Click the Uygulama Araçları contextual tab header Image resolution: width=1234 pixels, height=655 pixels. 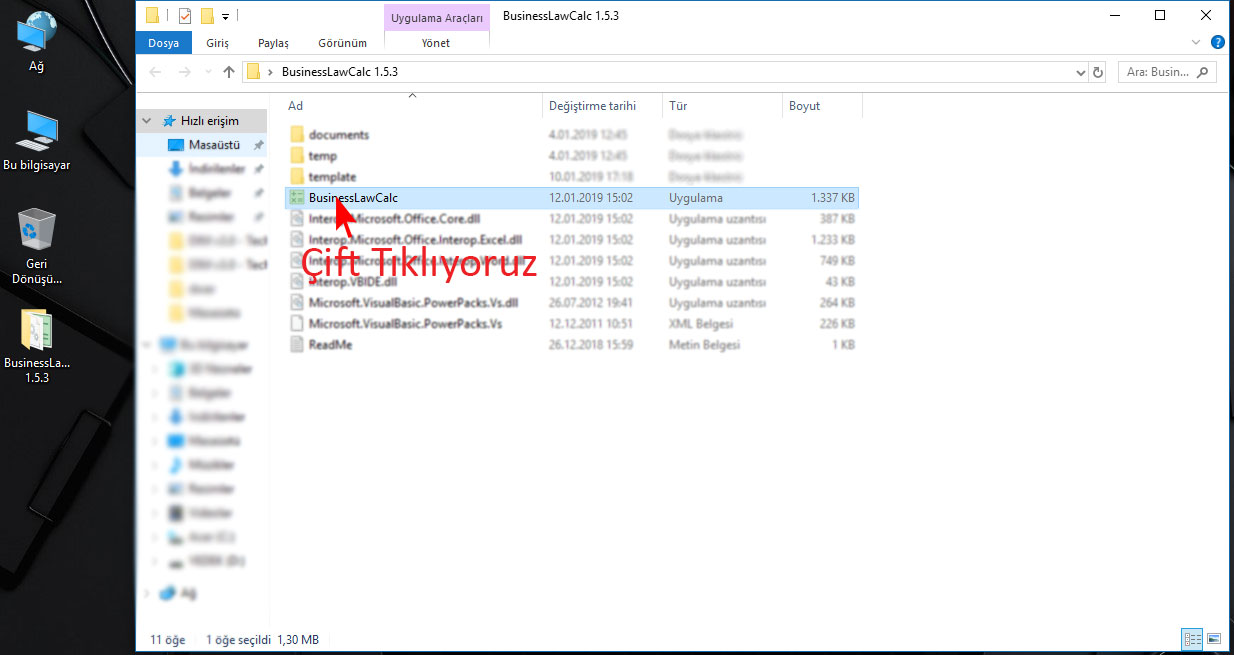(437, 18)
